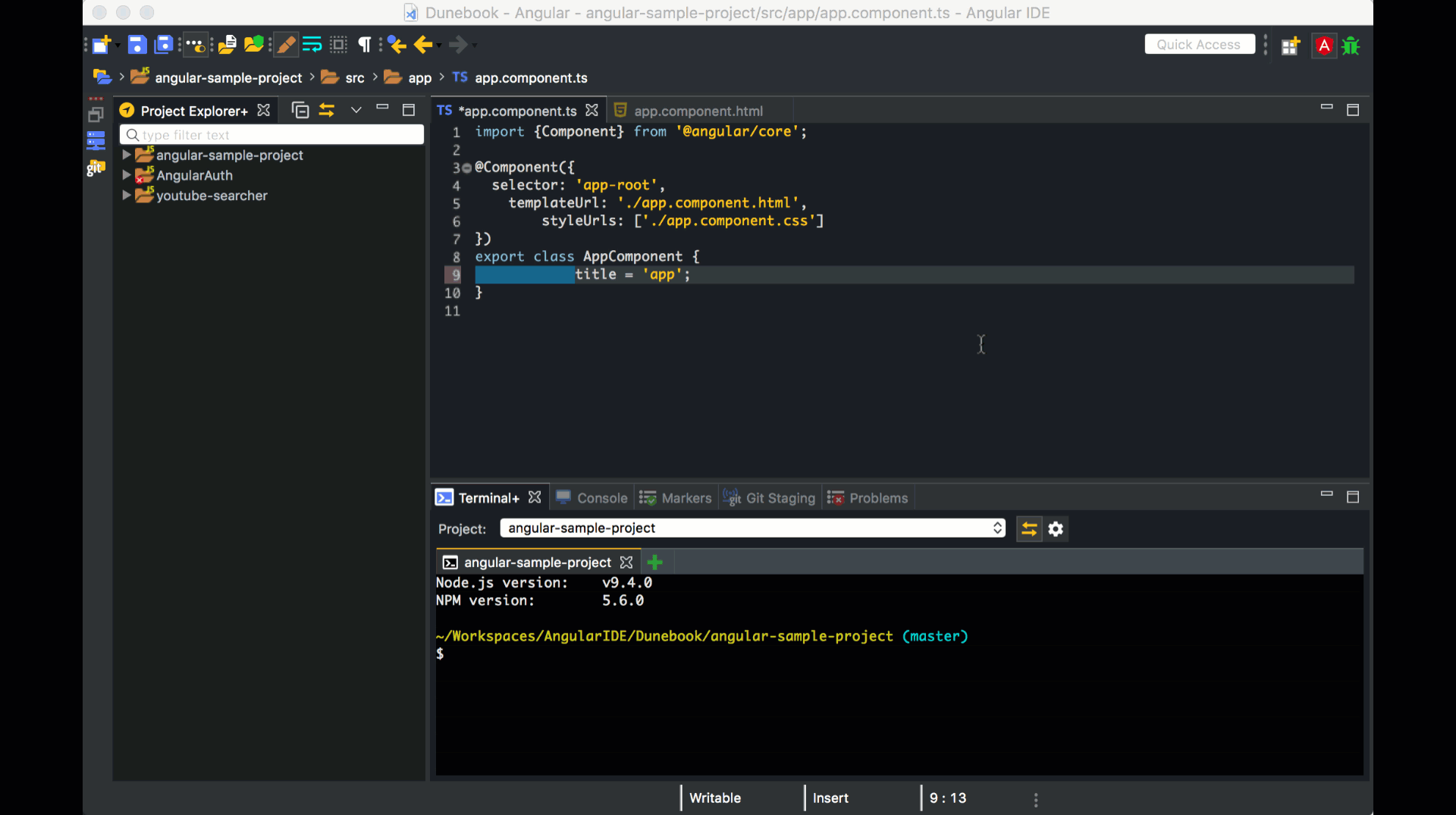
Task: Expand breadcrumb chevron after angular-sample-project
Action: (x=312, y=77)
